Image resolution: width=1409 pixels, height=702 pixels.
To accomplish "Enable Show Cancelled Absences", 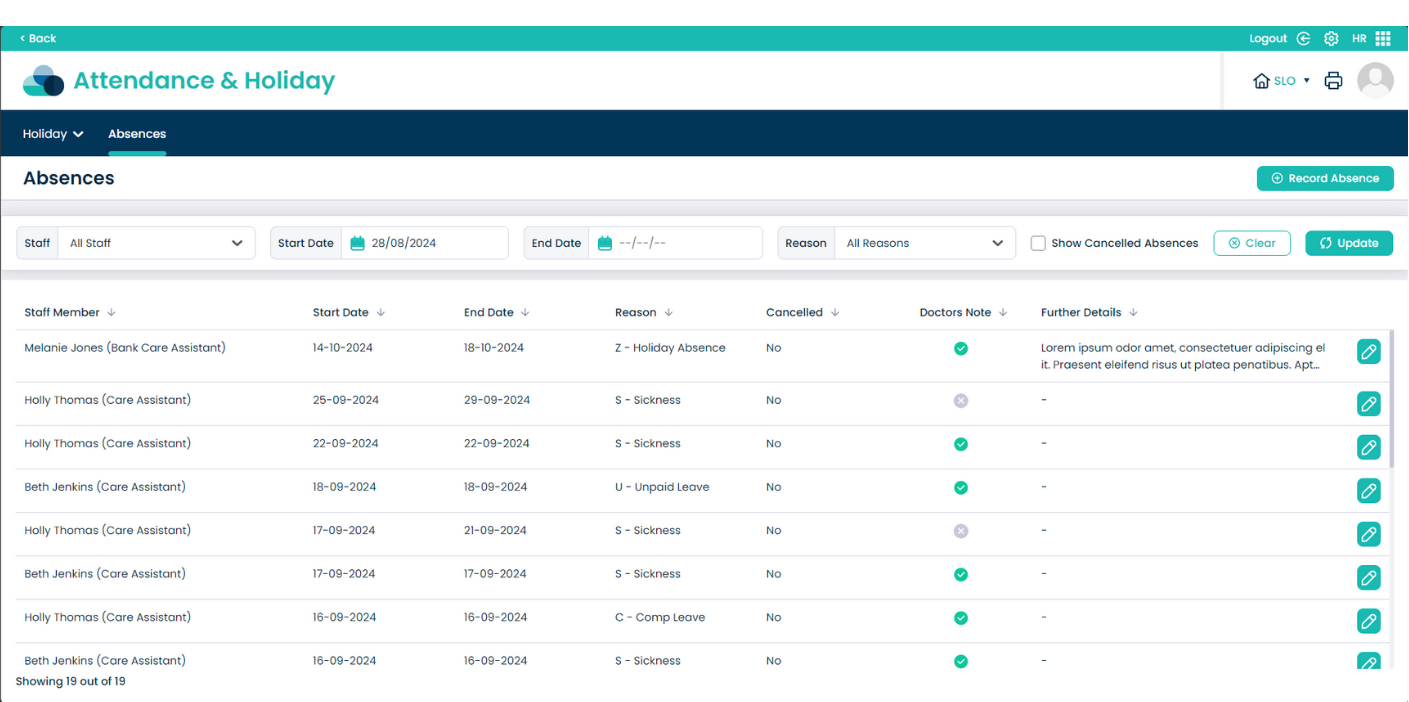I will click(1038, 242).
